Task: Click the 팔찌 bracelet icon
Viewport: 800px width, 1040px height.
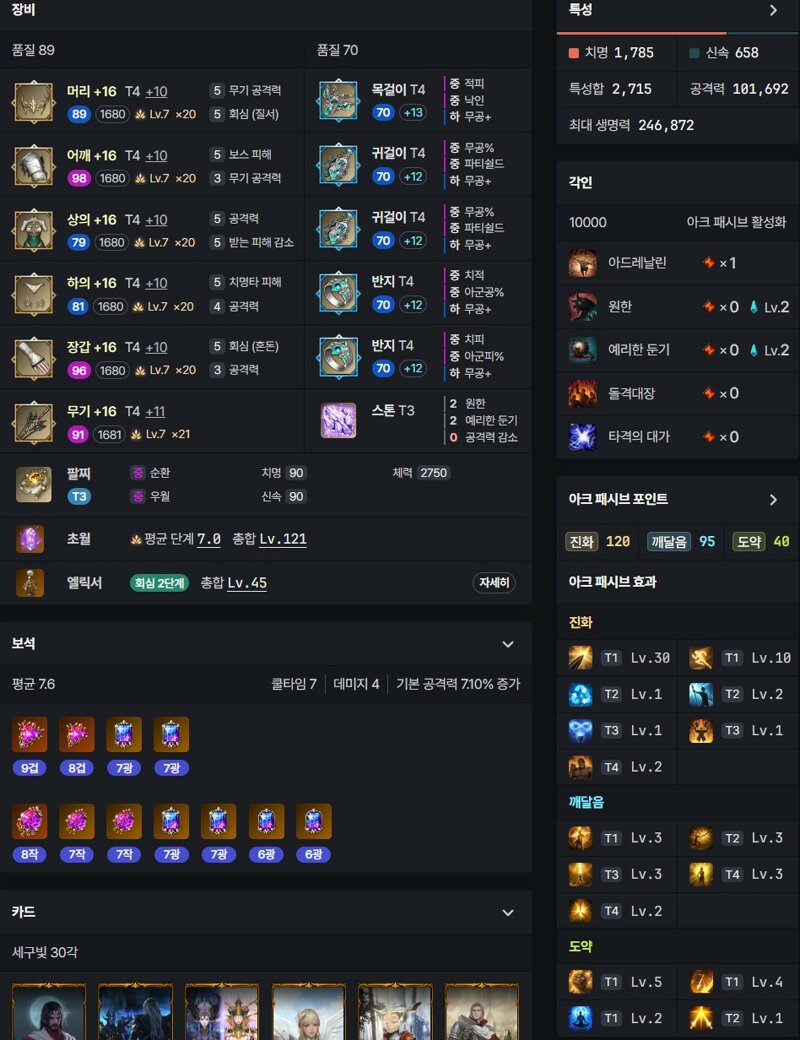Action: [33, 484]
